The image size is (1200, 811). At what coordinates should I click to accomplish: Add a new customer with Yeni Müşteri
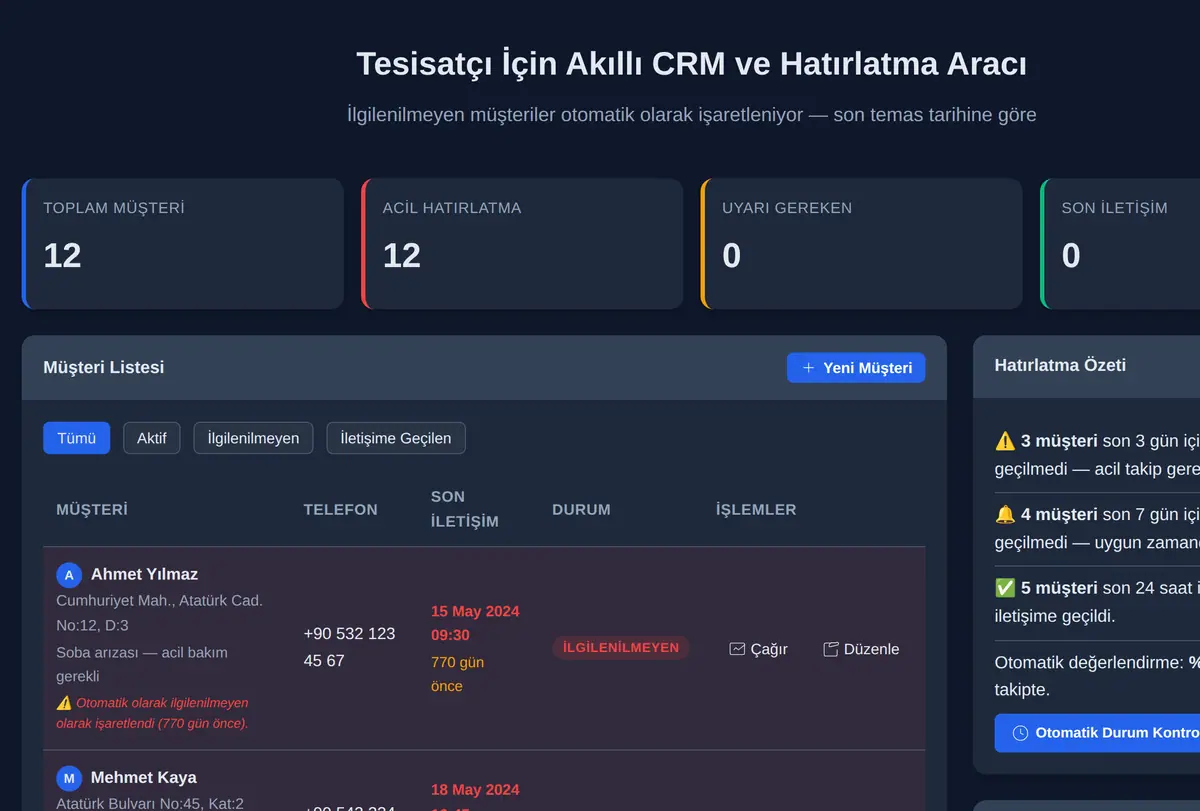pos(856,368)
